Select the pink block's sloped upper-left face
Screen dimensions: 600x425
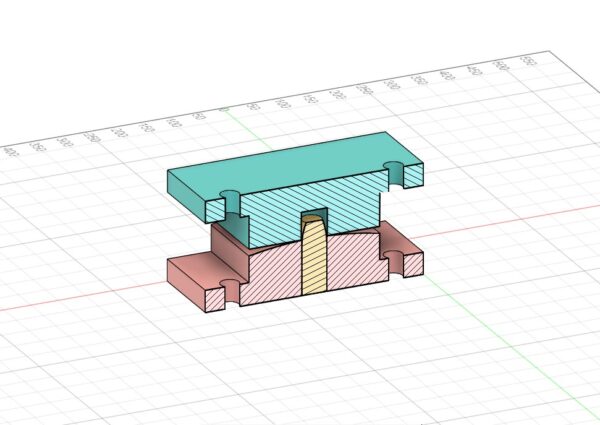click(x=229, y=248)
